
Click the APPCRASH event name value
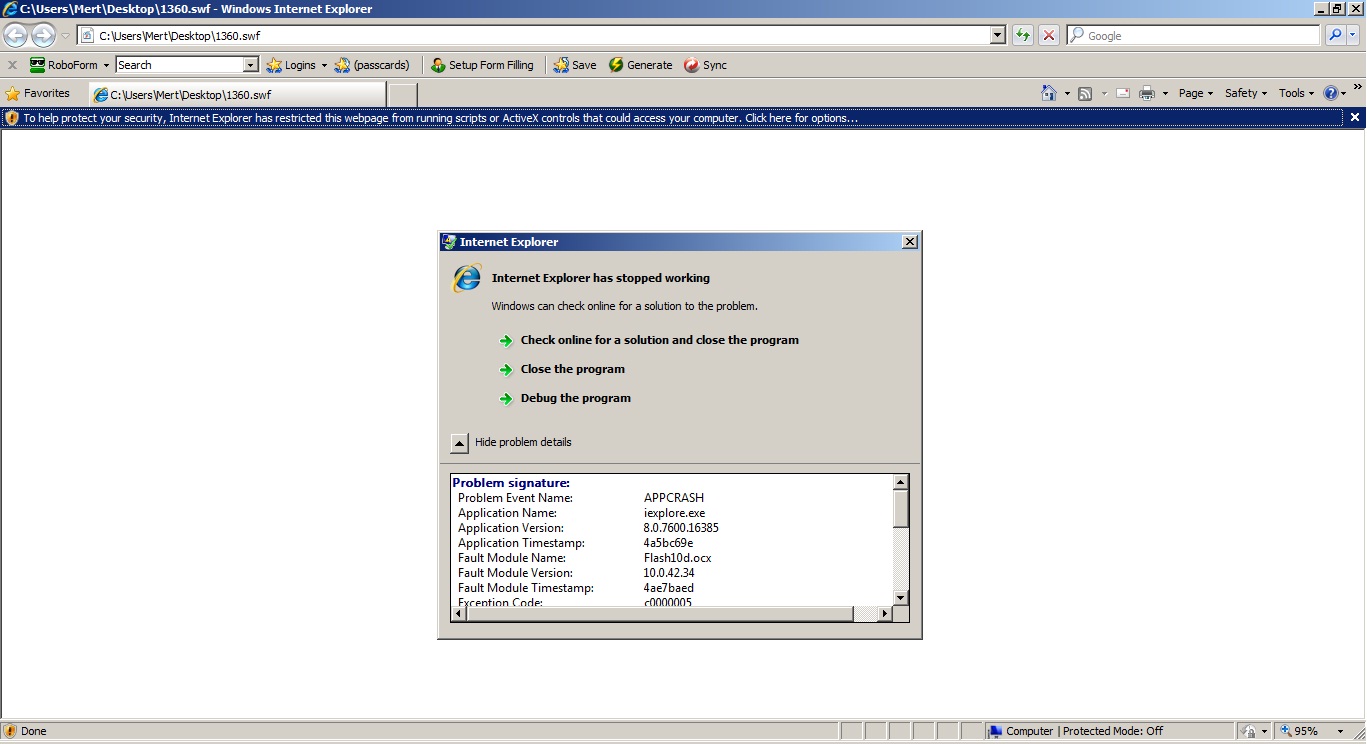click(x=674, y=498)
